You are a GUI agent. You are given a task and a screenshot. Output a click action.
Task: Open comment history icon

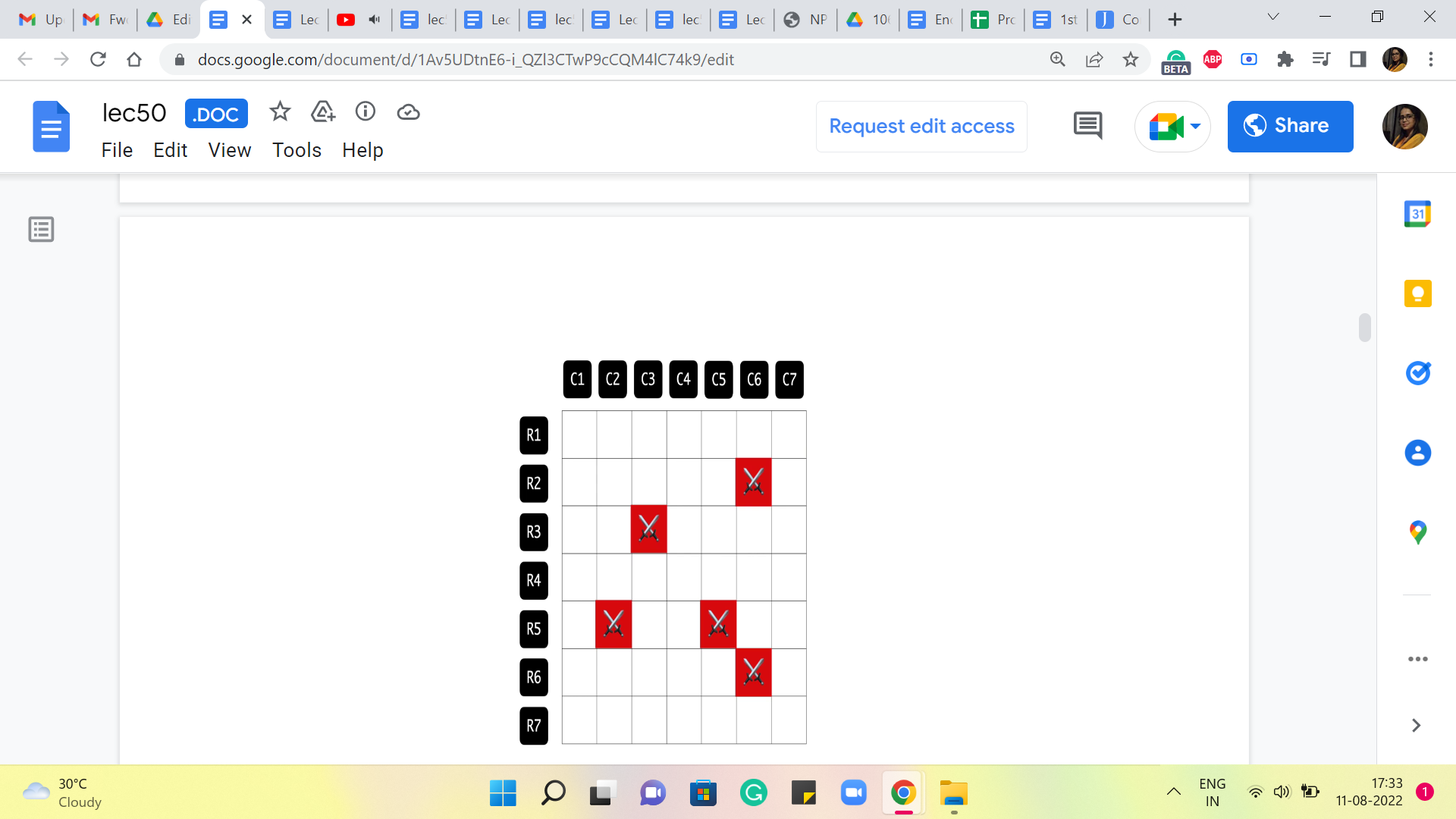[1087, 126]
